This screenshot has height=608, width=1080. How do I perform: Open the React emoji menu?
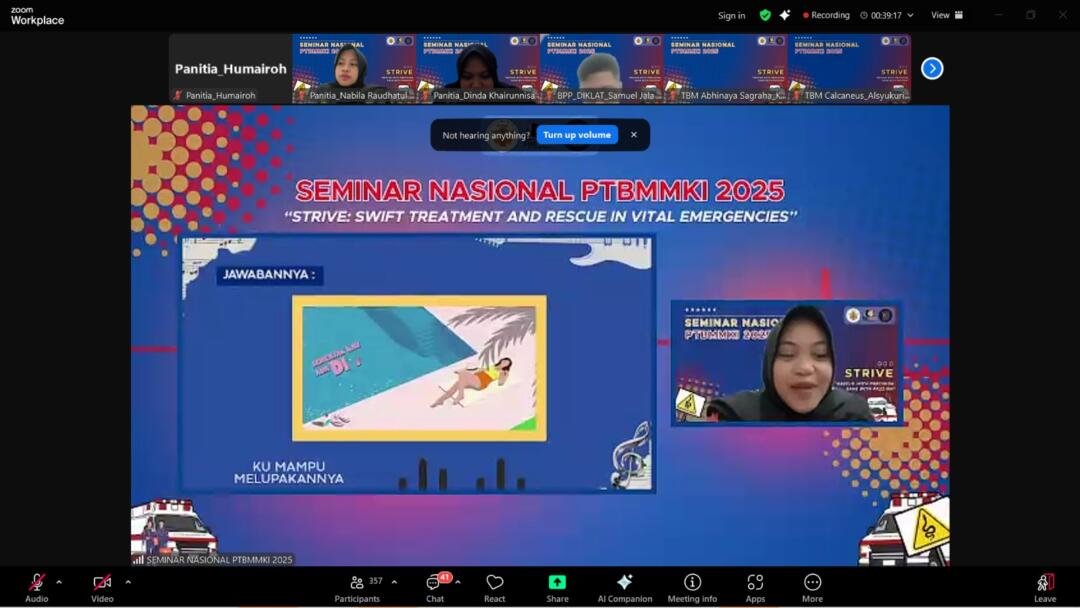click(494, 587)
